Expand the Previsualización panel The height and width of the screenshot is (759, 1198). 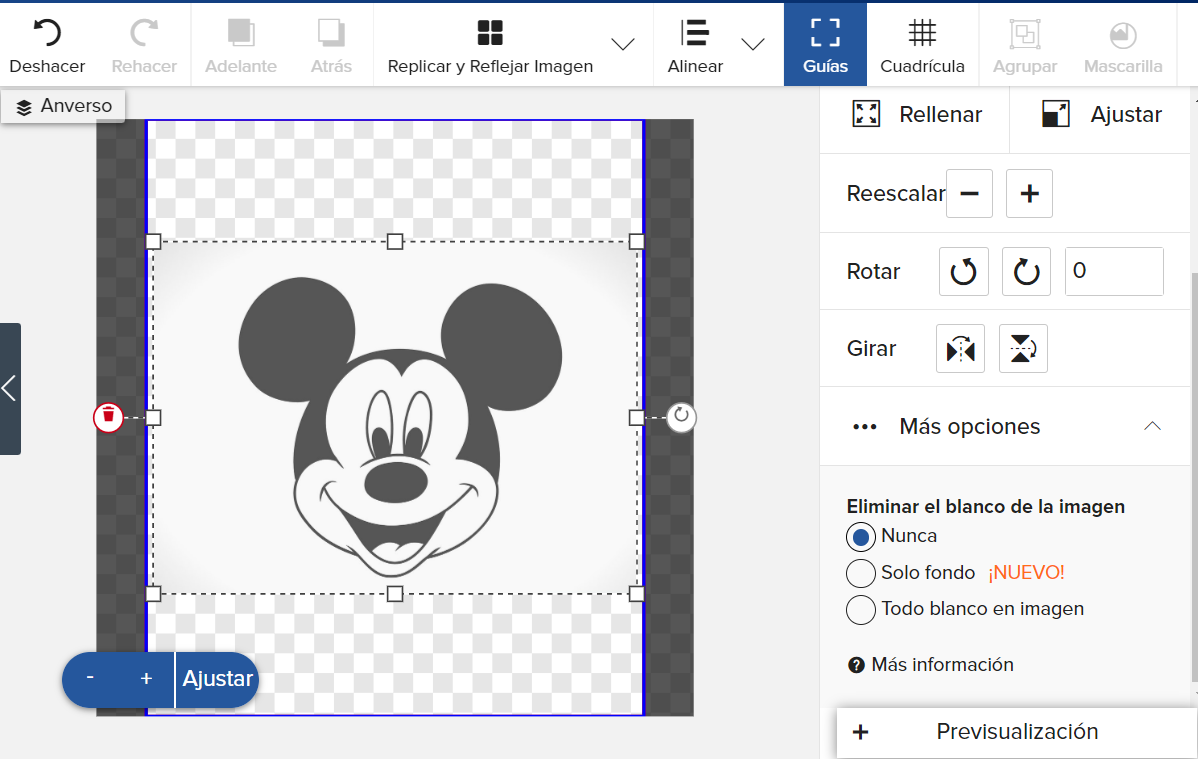(1017, 732)
